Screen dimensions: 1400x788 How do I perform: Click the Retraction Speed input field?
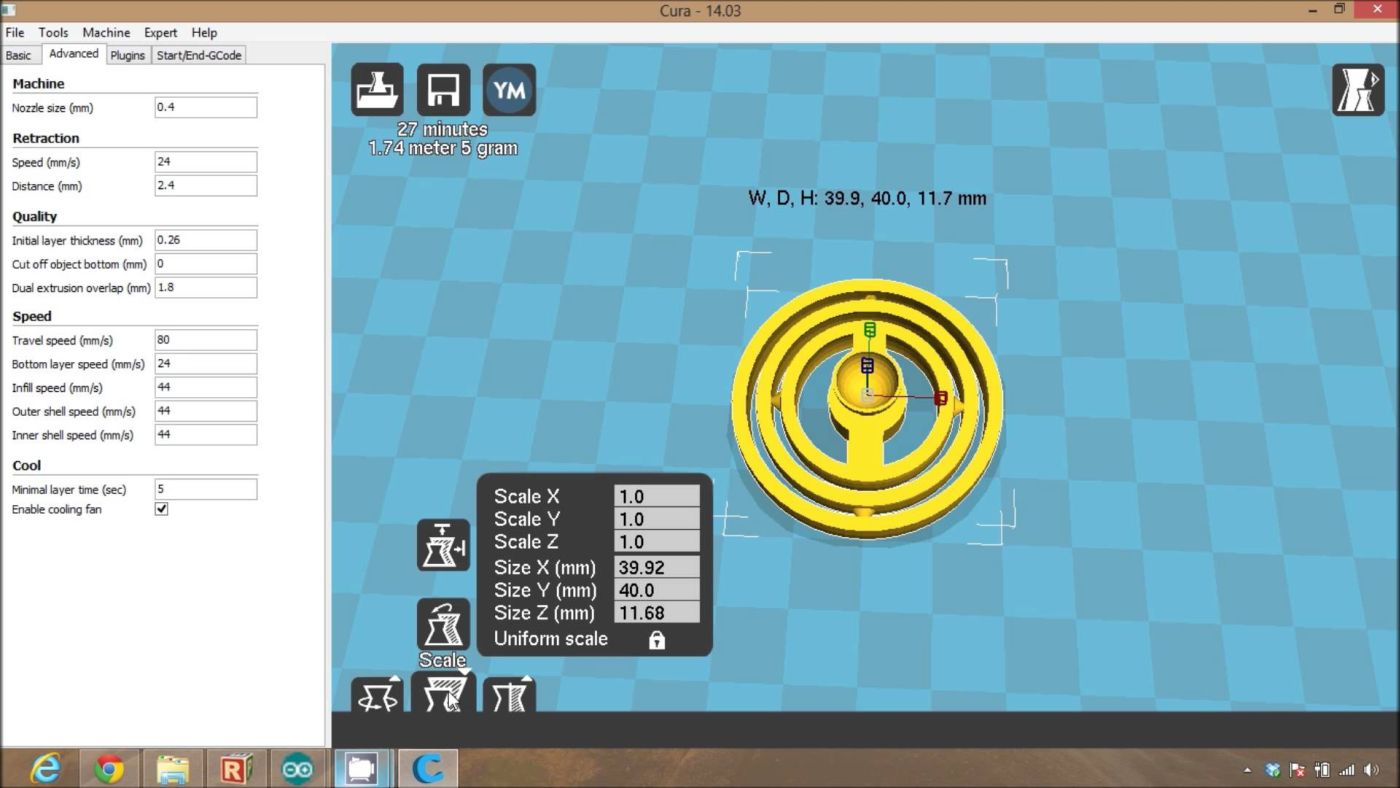coord(205,162)
